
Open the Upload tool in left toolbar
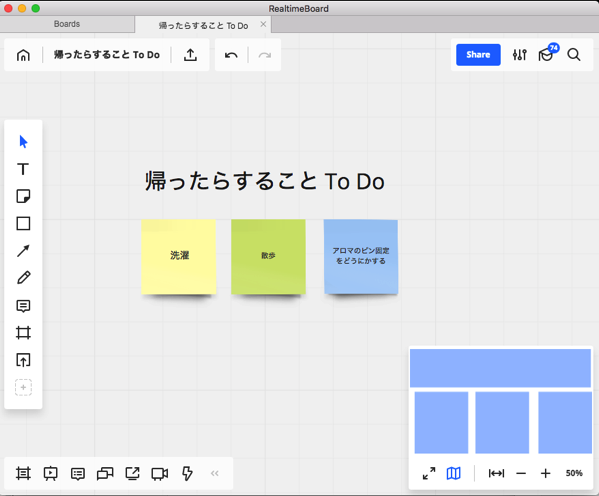pyautogui.click(x=23, y=360)
